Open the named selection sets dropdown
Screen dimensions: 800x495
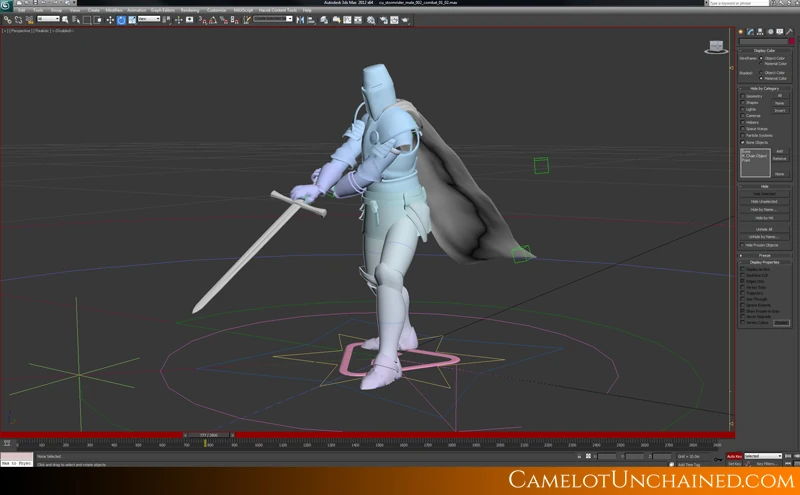click(x=272, y=19)
